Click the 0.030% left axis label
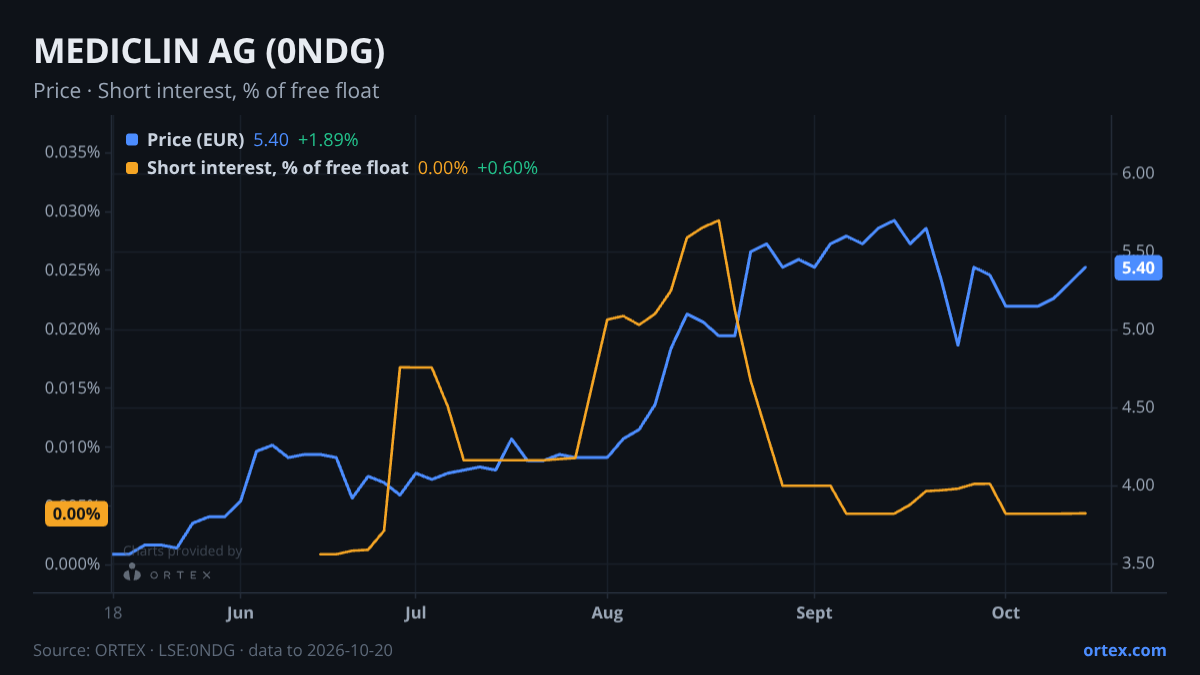 [73, 211]
